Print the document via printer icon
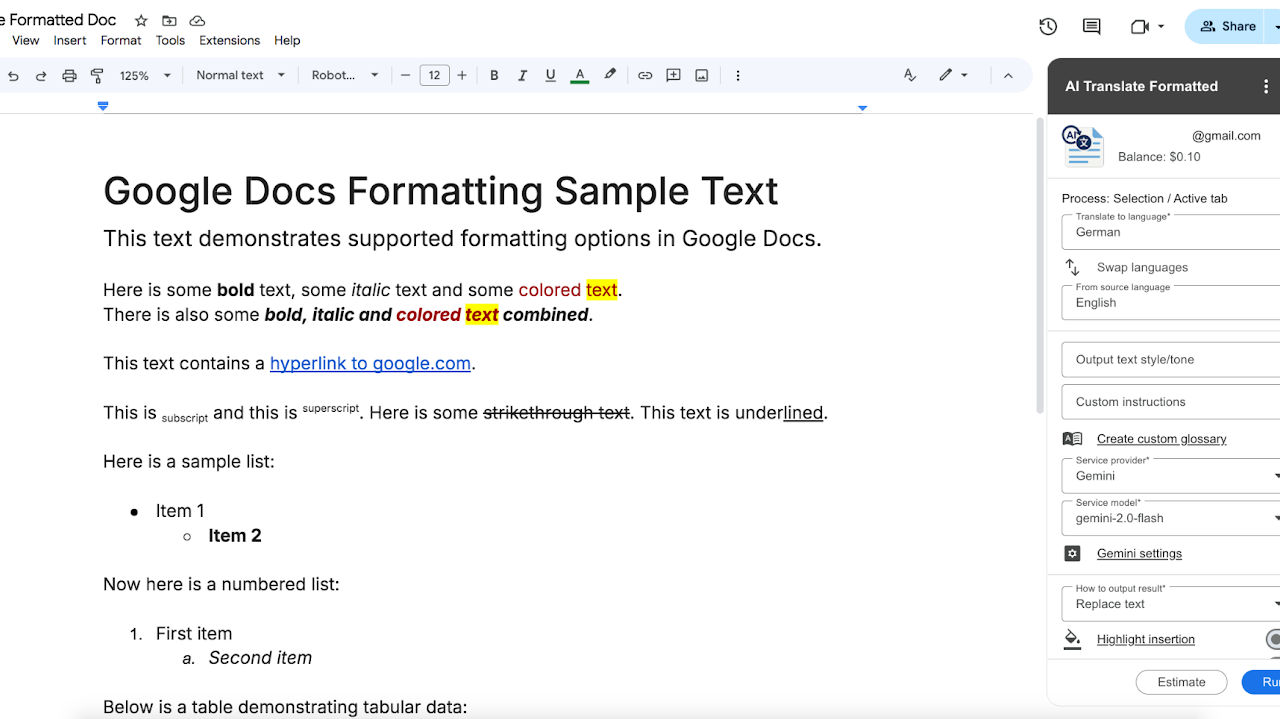This screenshot has height=719, width=1280. pos(69,76)
